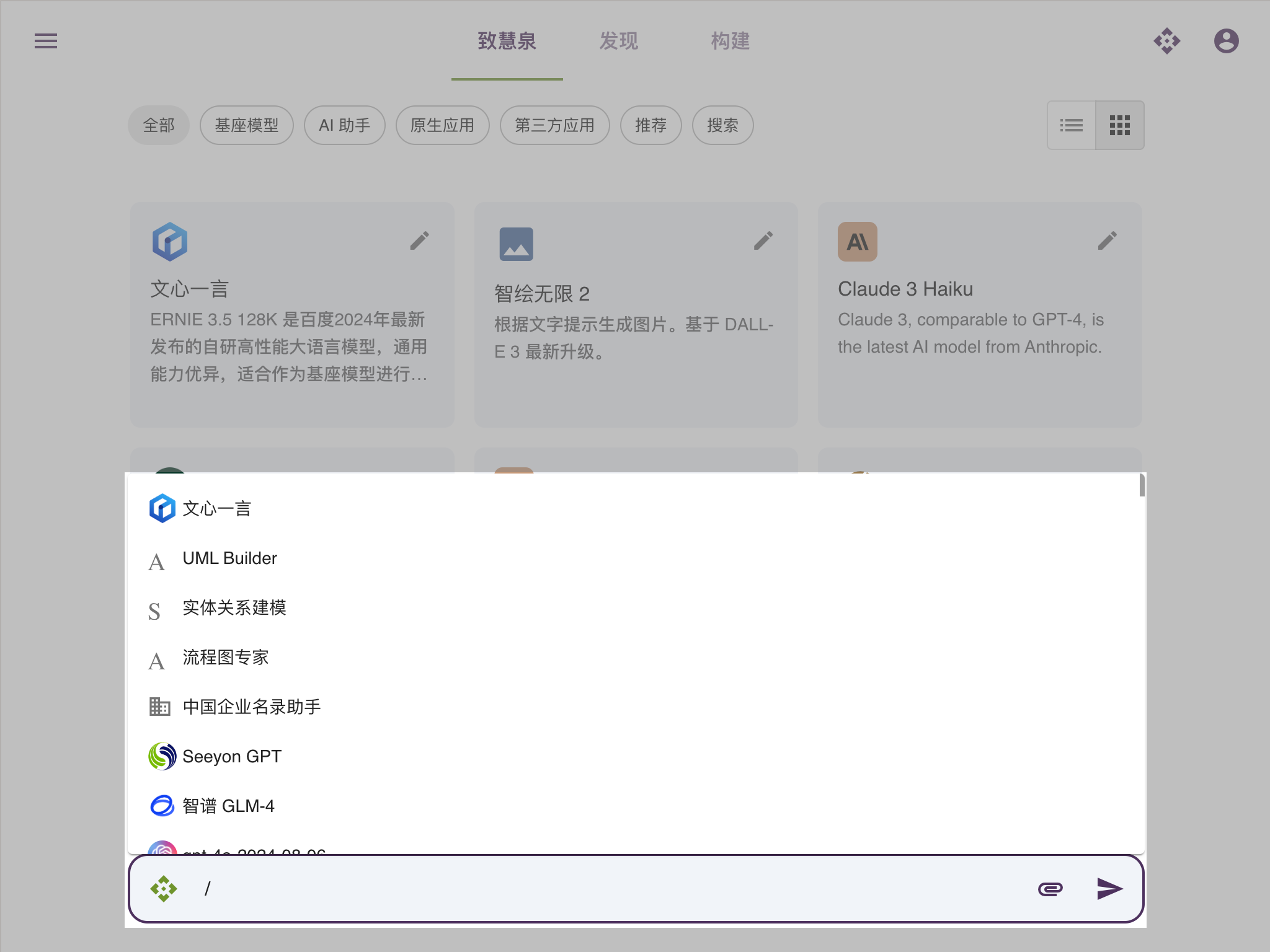
Task: Edit the Claude 3 Haiku card
Action: tap(1108, 240)
